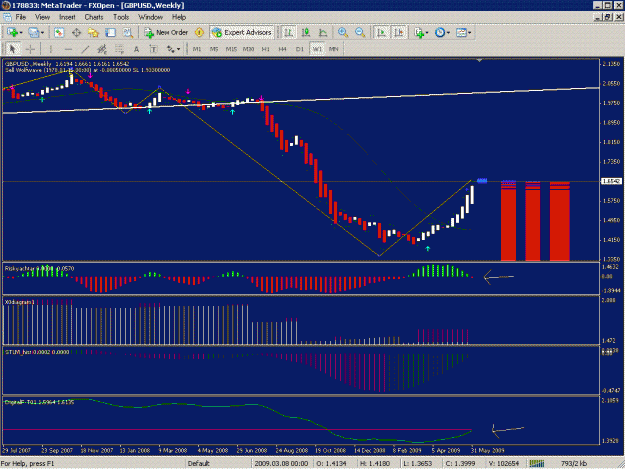Open the Market Watch icon
Image resolution: width=625 pixels, height=469 pixels.
59,32
